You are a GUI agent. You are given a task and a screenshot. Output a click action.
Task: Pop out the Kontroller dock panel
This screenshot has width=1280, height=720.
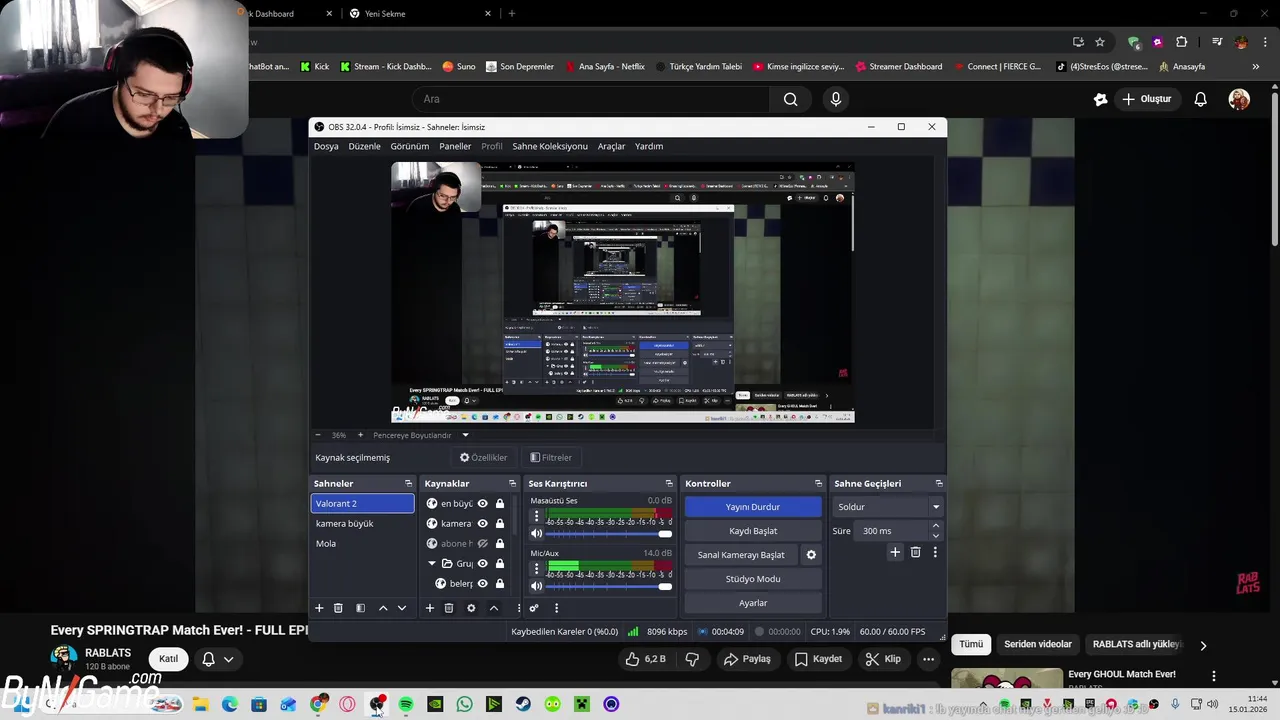[818, 484]
